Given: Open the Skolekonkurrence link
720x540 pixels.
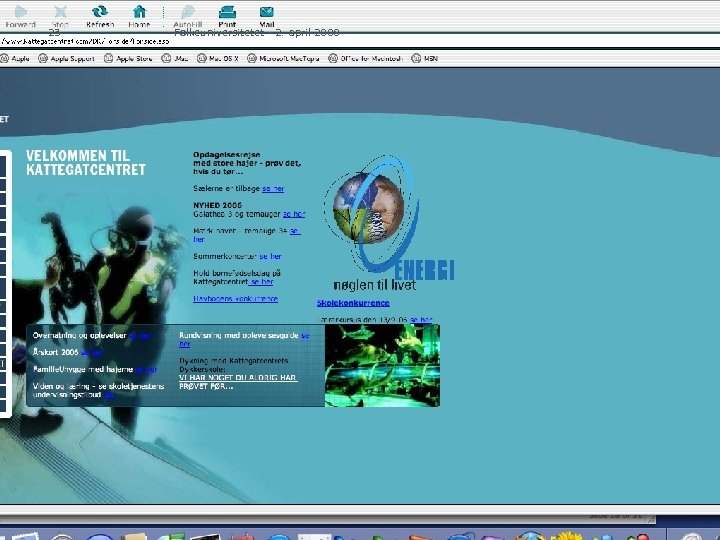Looking at the screenshot, I should (353, 303).
